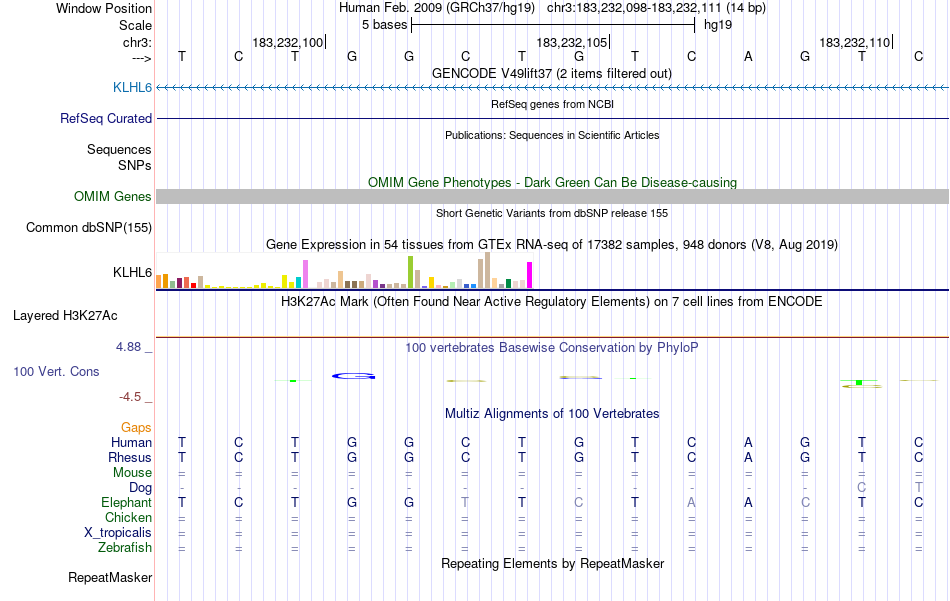Image resolution: width=950 pixels, height=601 pixels.
Task: Select the Human species label
Action: click(x=131, y=442)
